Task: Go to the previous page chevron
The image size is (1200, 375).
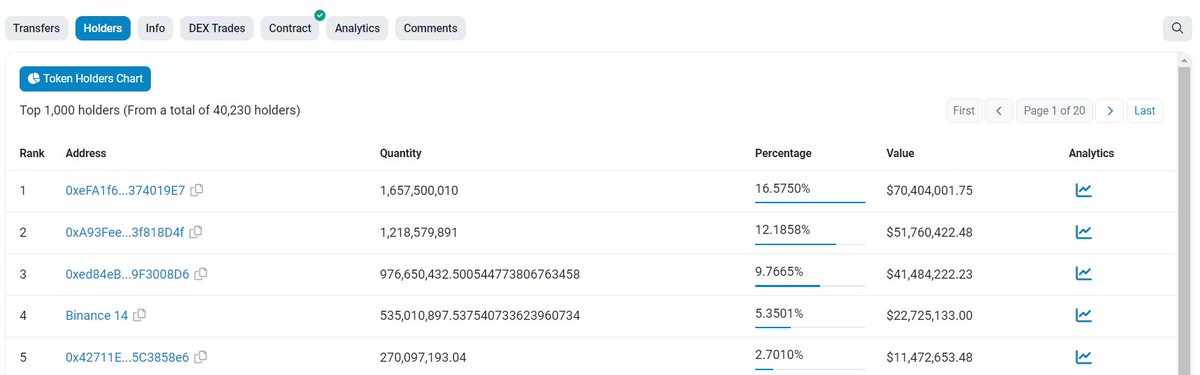Action: pyautogui.click(x=999, y=111)
